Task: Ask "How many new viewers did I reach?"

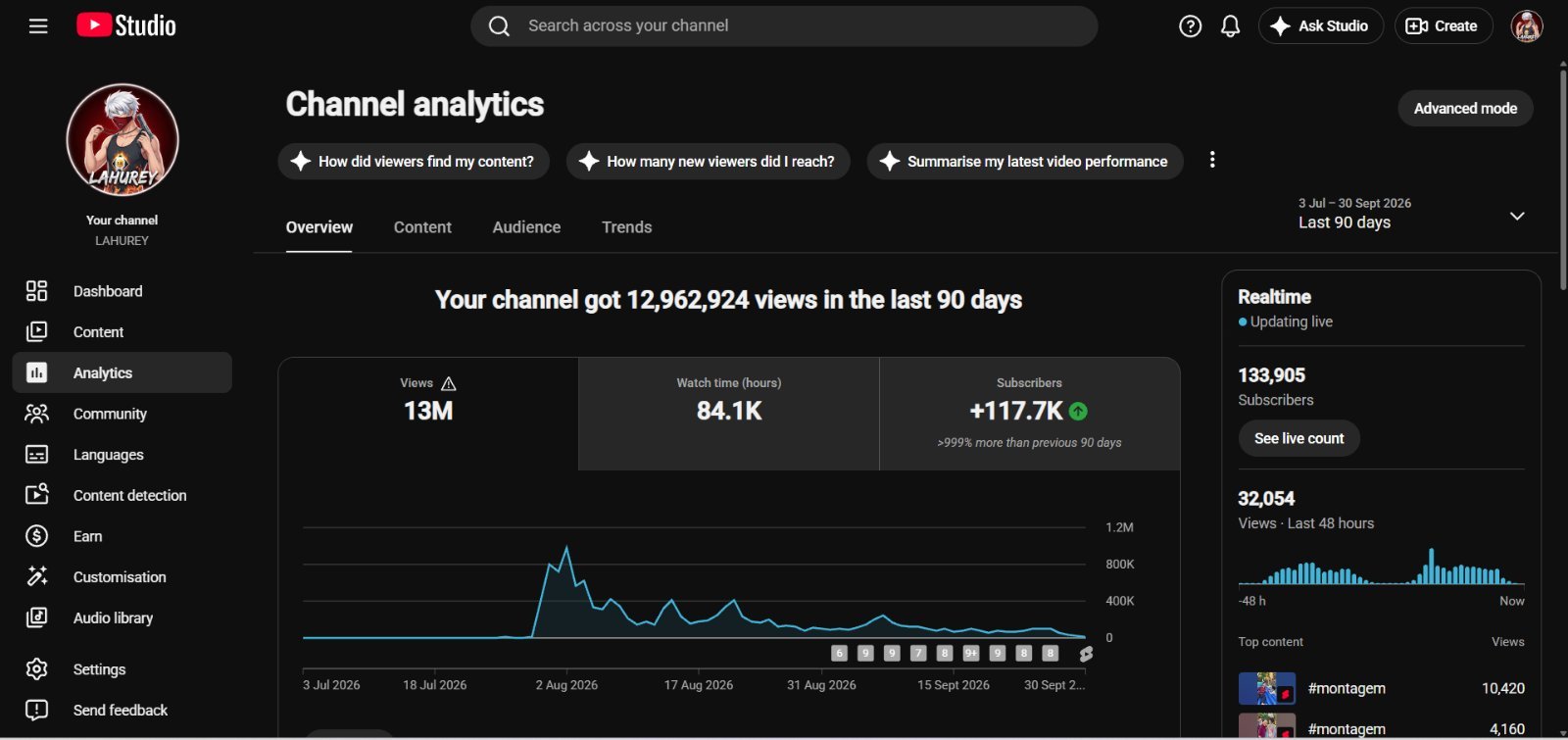Action: pyautogui.click(x=708, y=161)
